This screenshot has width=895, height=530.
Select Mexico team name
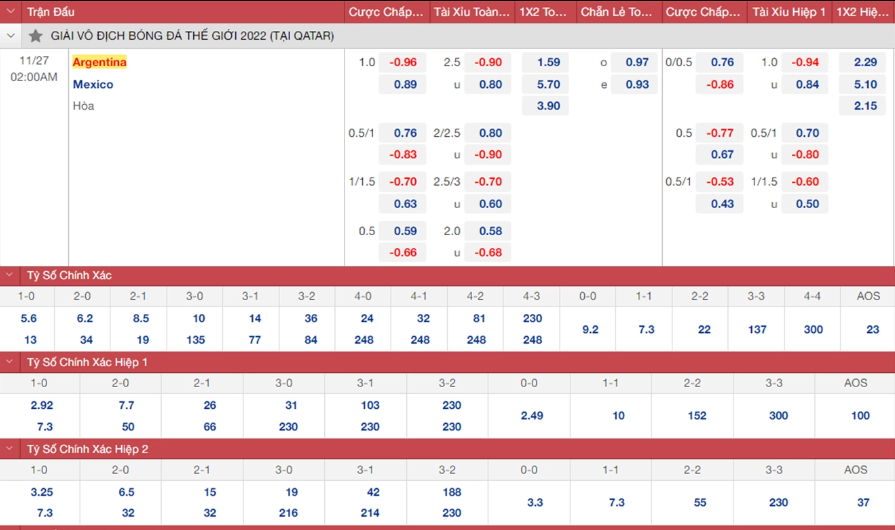pyautogui.click(x=93, y=84)
